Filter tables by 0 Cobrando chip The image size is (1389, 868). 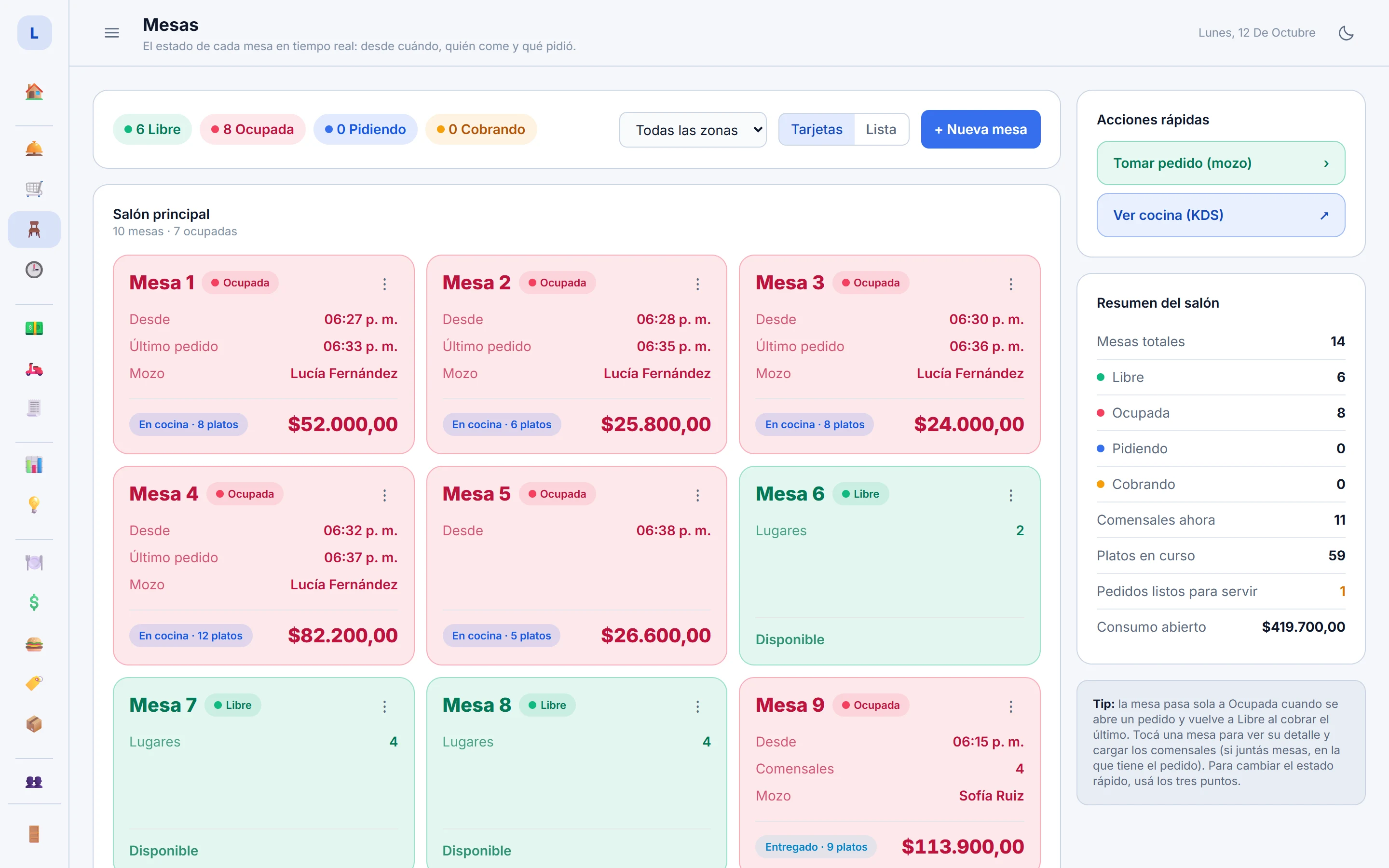tap(481, 129)
